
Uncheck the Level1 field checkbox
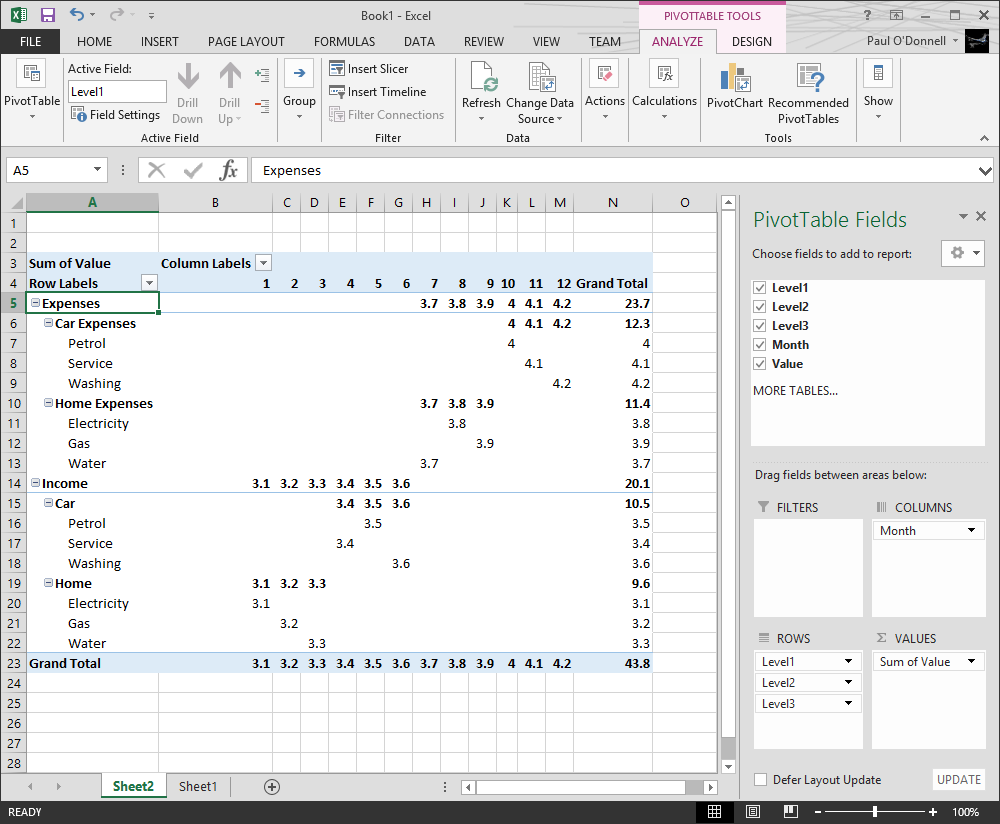click(760, 288)
